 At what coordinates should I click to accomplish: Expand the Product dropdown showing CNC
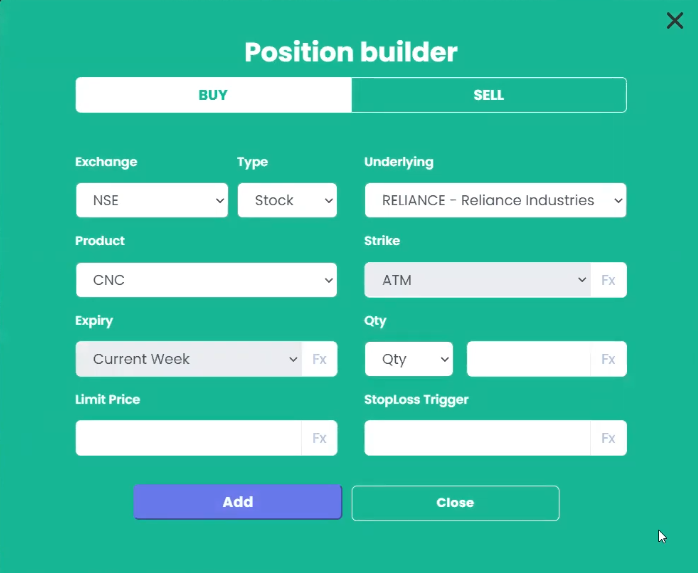click(206, 280)
